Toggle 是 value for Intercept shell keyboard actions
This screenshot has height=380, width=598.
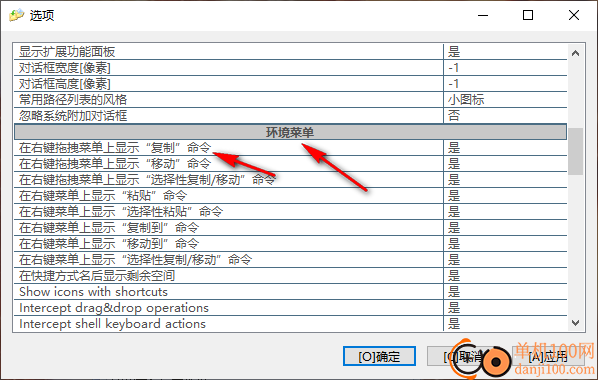505,324
